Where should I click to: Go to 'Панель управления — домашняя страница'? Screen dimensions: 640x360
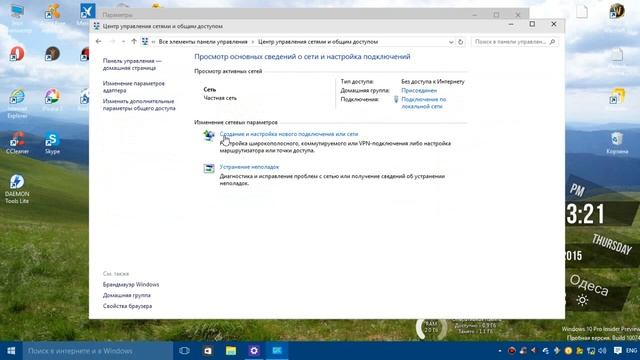(132, 64)
